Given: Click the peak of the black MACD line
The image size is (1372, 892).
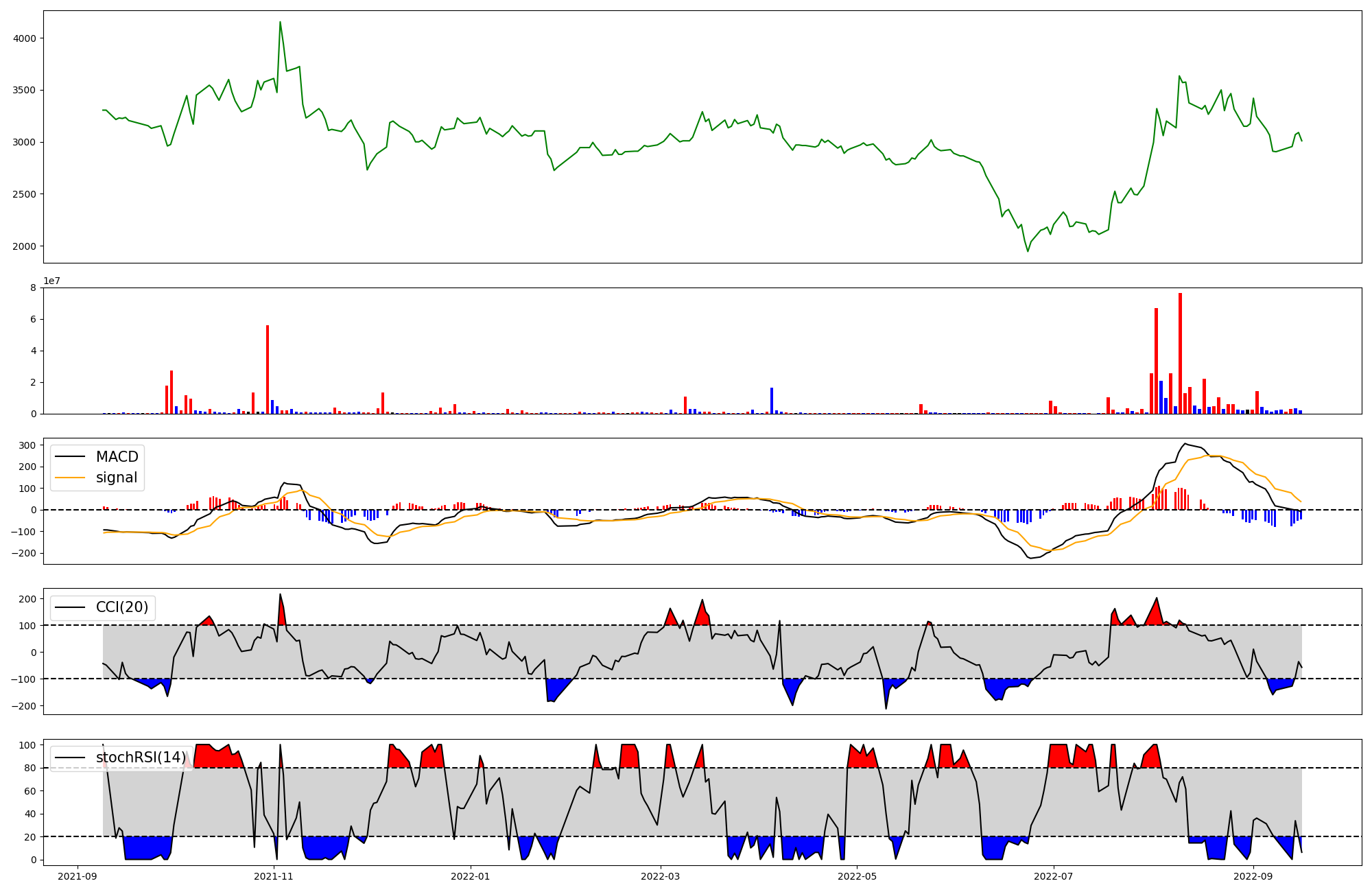Looking at the screenshot, I should tap(1185, 443).
